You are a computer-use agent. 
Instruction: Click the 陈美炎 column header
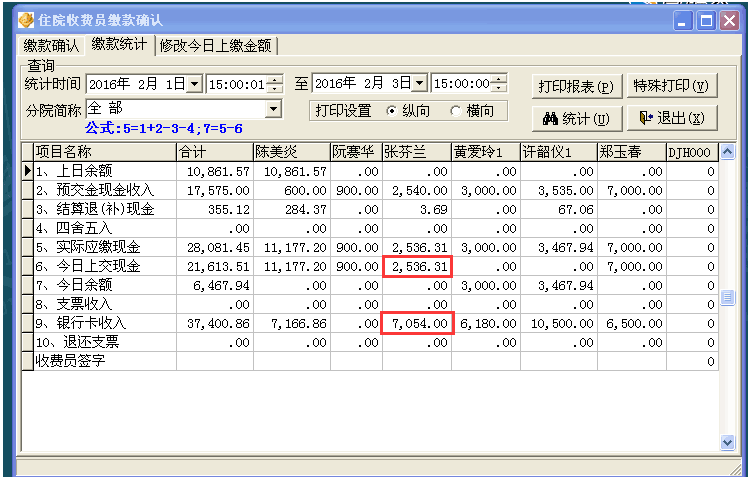(x=292, y=152)
